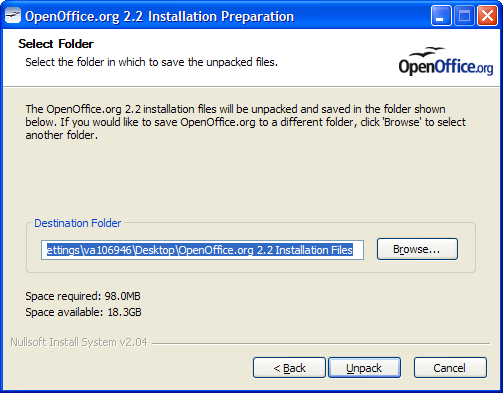
Task: Focus the Destination Folder path field
Action: tap(202, 250)
